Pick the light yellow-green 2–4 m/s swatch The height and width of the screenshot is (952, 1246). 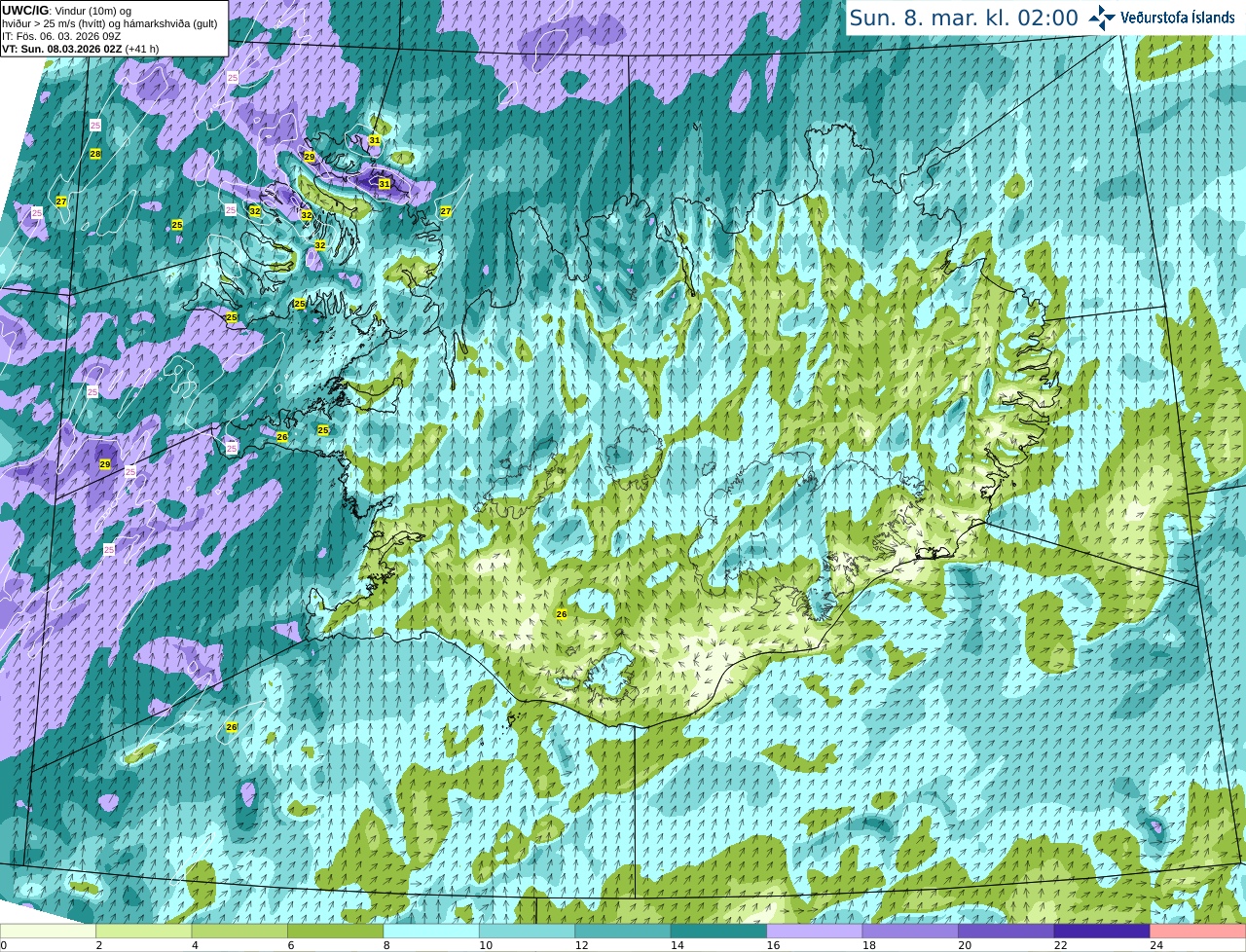point(144,932)
